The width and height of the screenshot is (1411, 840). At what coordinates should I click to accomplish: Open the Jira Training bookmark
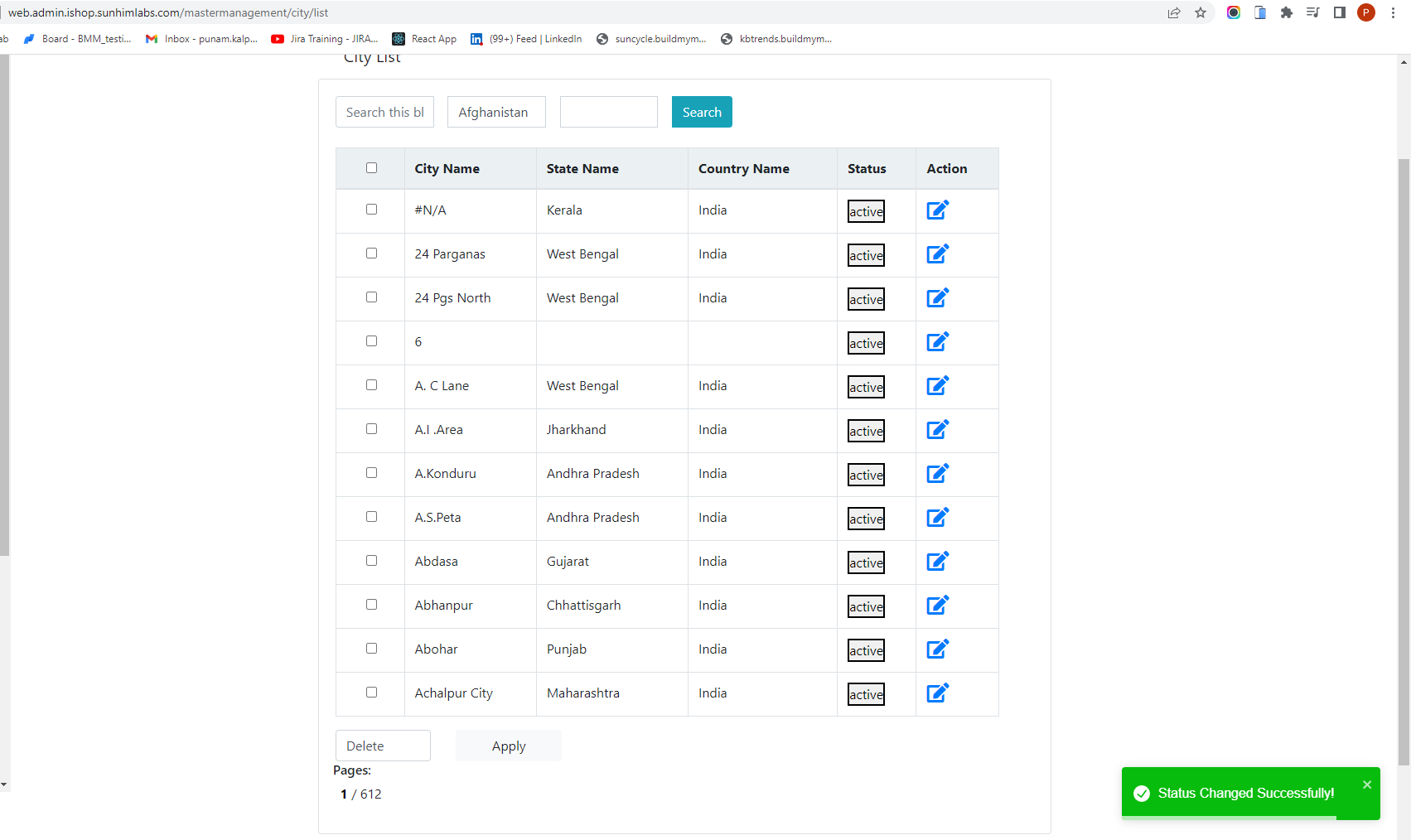tap(325, 39)
